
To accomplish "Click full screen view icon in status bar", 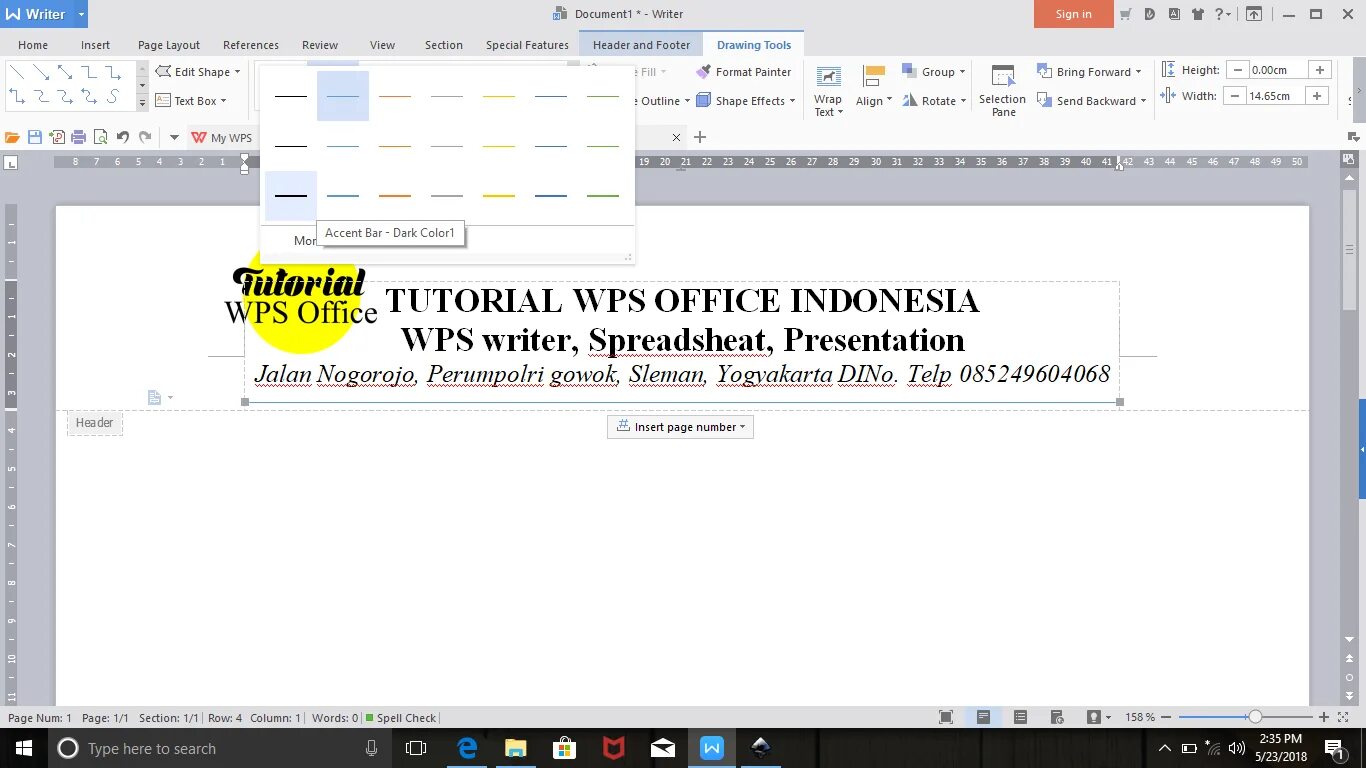I will [x=946, y=717].
